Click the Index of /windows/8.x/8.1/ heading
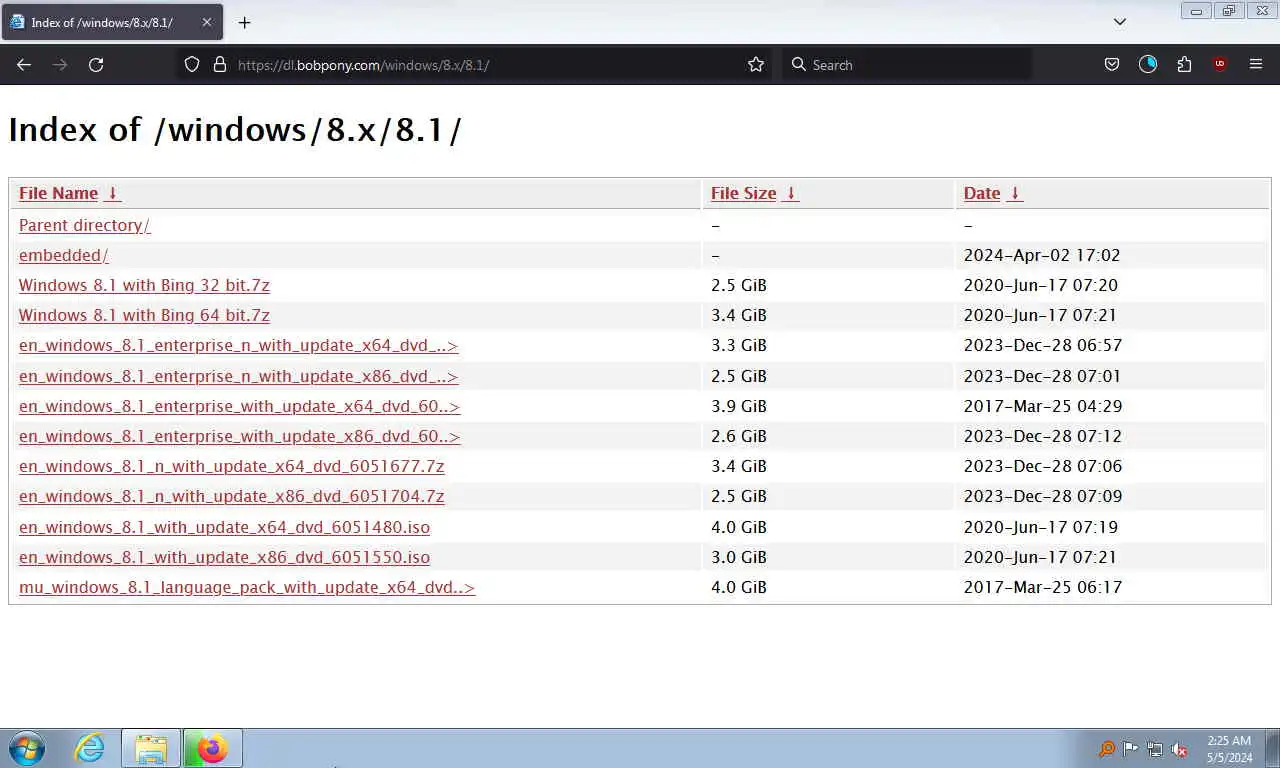 click(x=235, y=130)
